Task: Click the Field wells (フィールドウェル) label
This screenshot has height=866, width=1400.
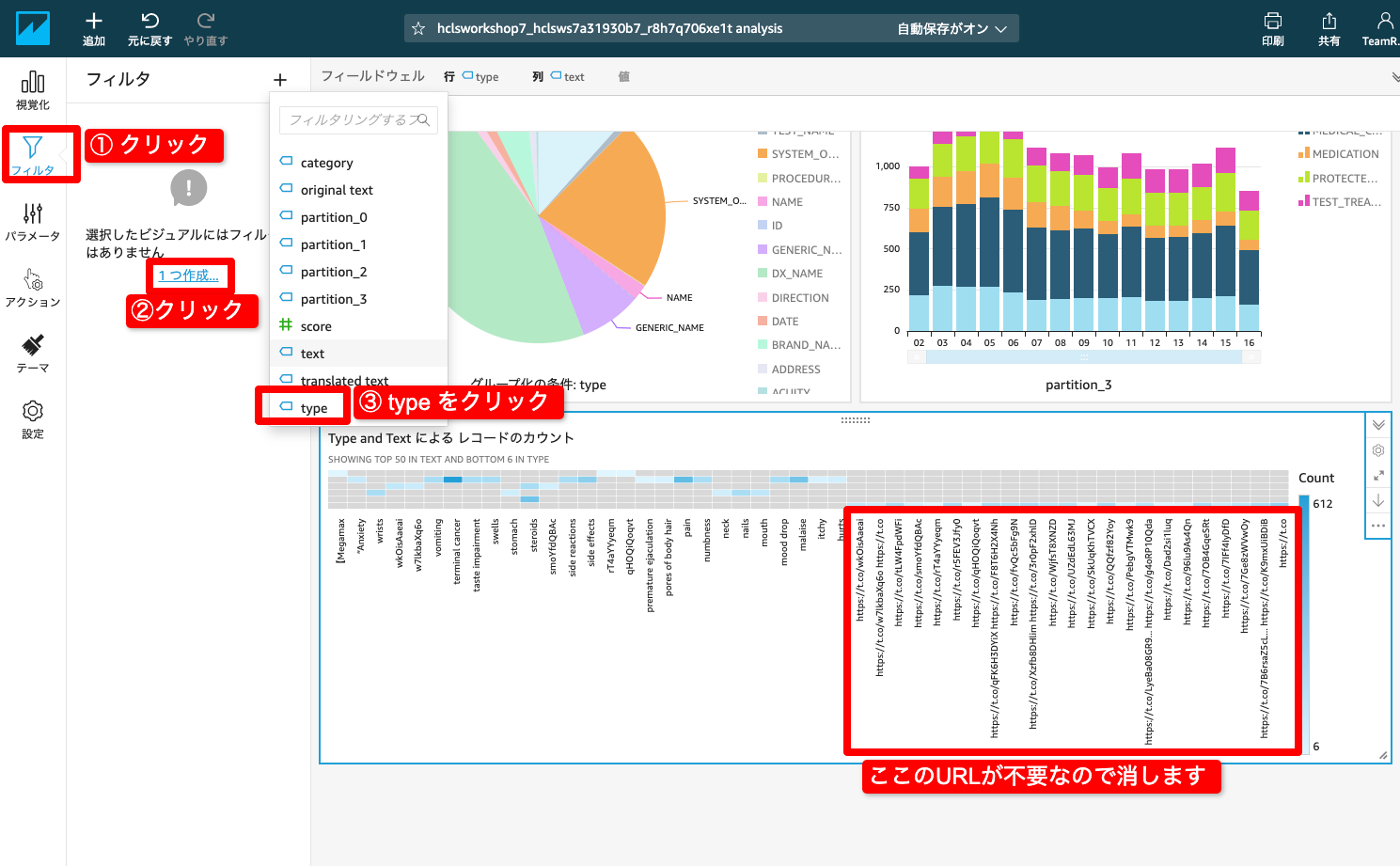Action: click(x=372, y=76)
